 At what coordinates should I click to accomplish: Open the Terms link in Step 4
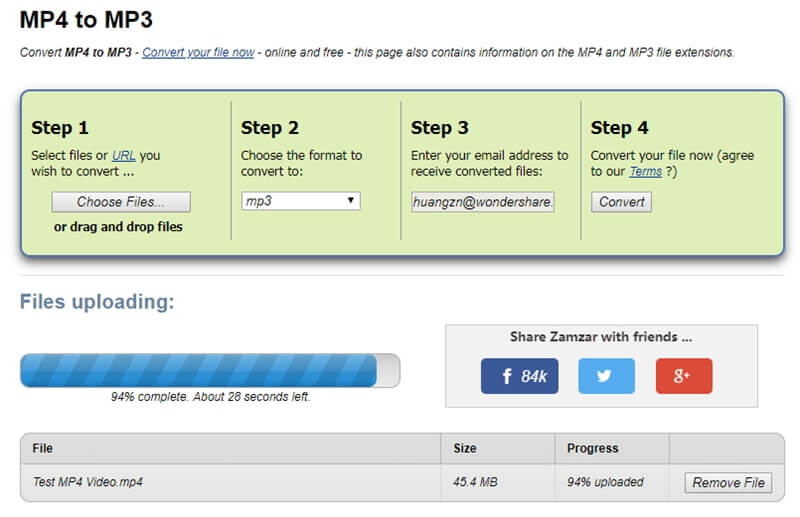coord(644,172)
